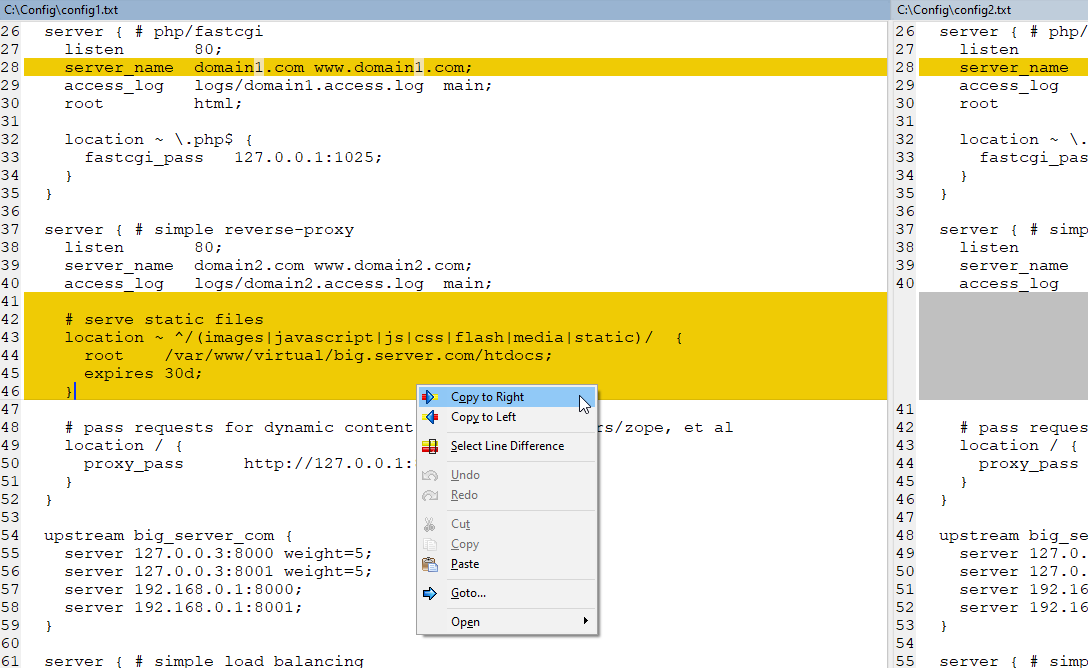The image size is (1088, 668).
Task: Select the config1.txt file path header
Action: pyautogui.click(x=58, y=10)
